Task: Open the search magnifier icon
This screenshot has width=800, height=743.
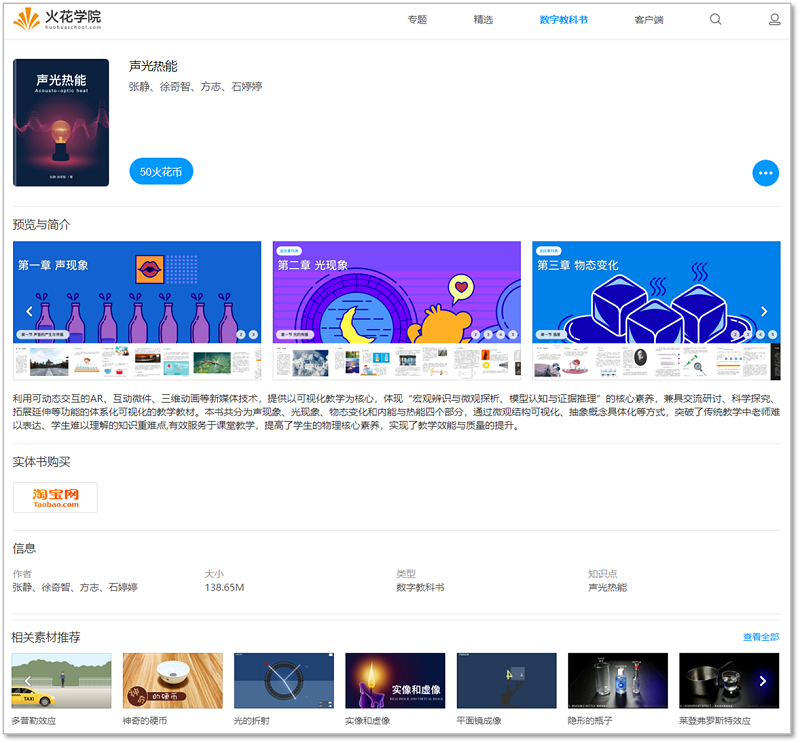Action: (715, 19)
